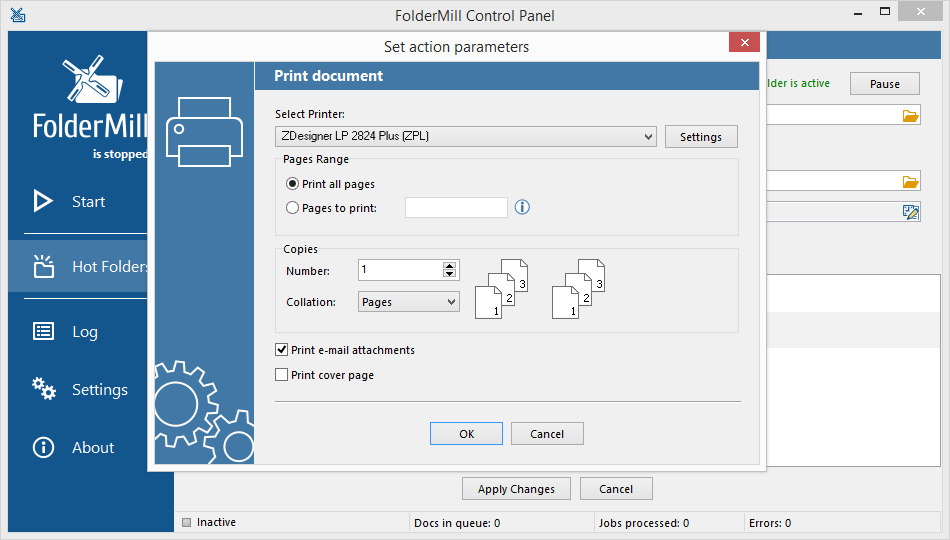950x540 pixels.
Task: Click the Settings gears icon in the sidebar
Action: [44, 388]
